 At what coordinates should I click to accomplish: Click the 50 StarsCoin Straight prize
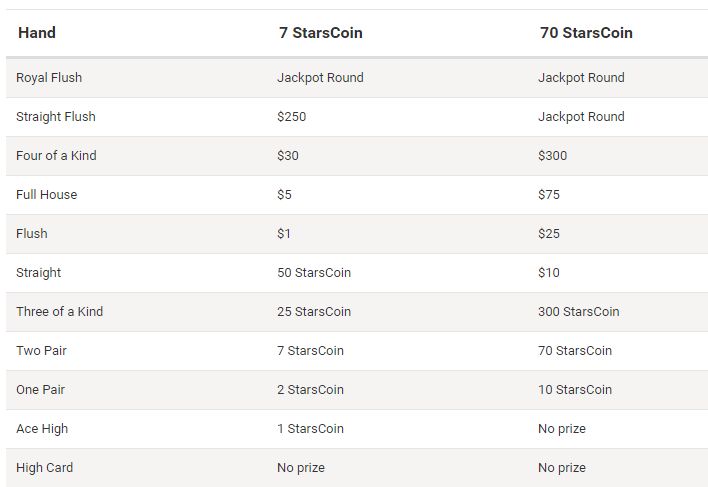(314, 273)
